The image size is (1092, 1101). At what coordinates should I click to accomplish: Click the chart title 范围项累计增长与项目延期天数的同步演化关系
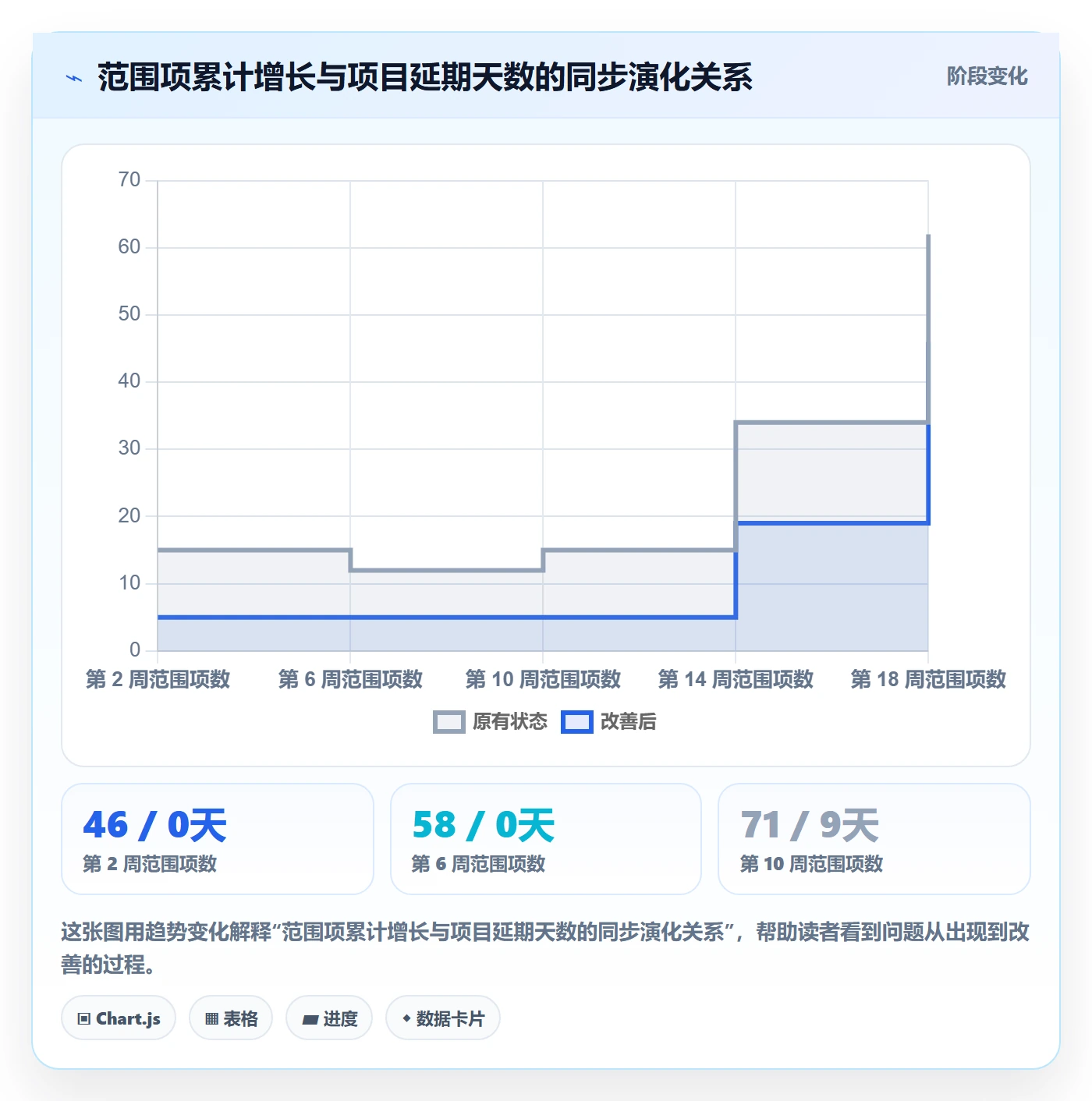[x=425, y=77]
